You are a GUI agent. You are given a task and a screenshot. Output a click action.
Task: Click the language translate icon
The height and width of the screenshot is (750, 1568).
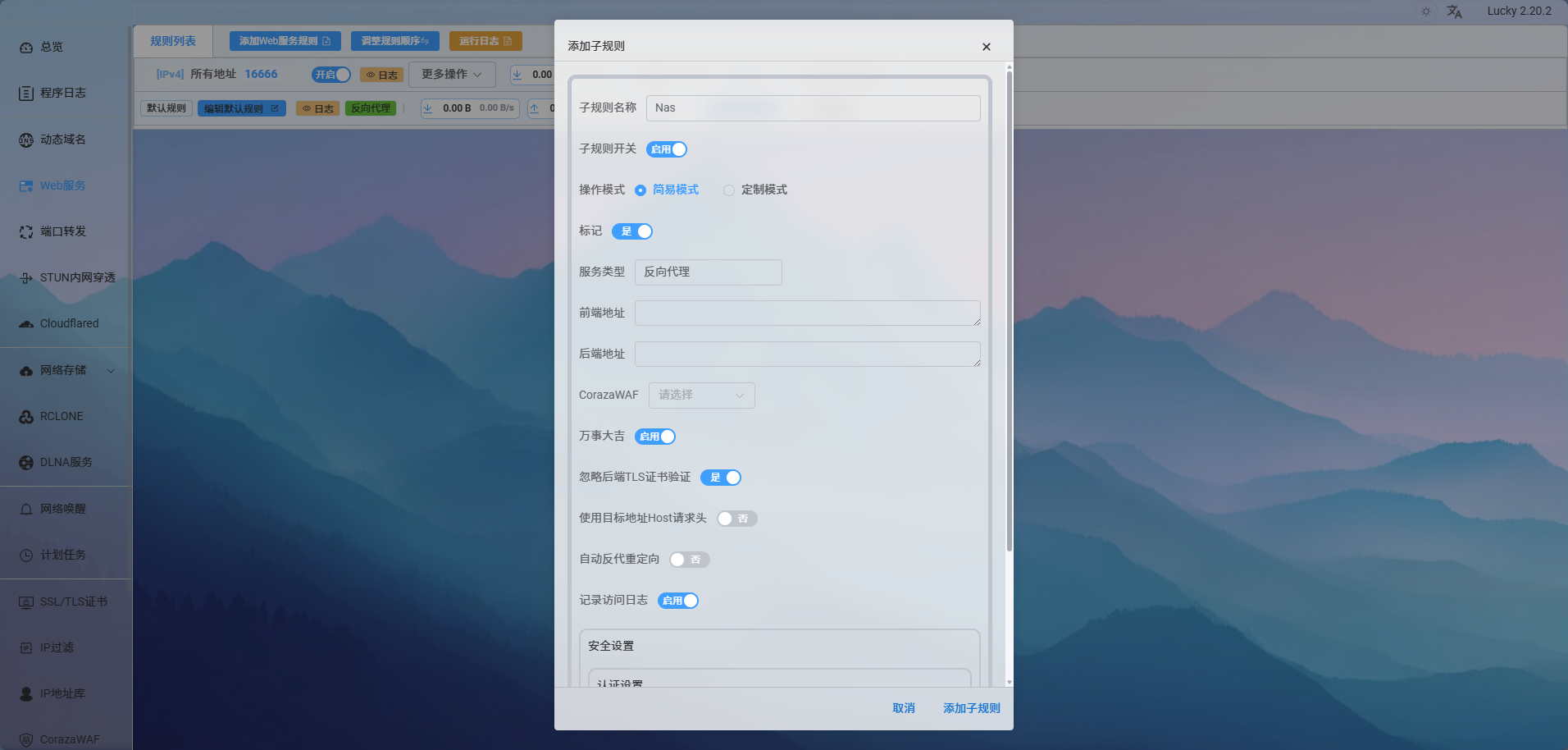click(x=1454, y=11)
